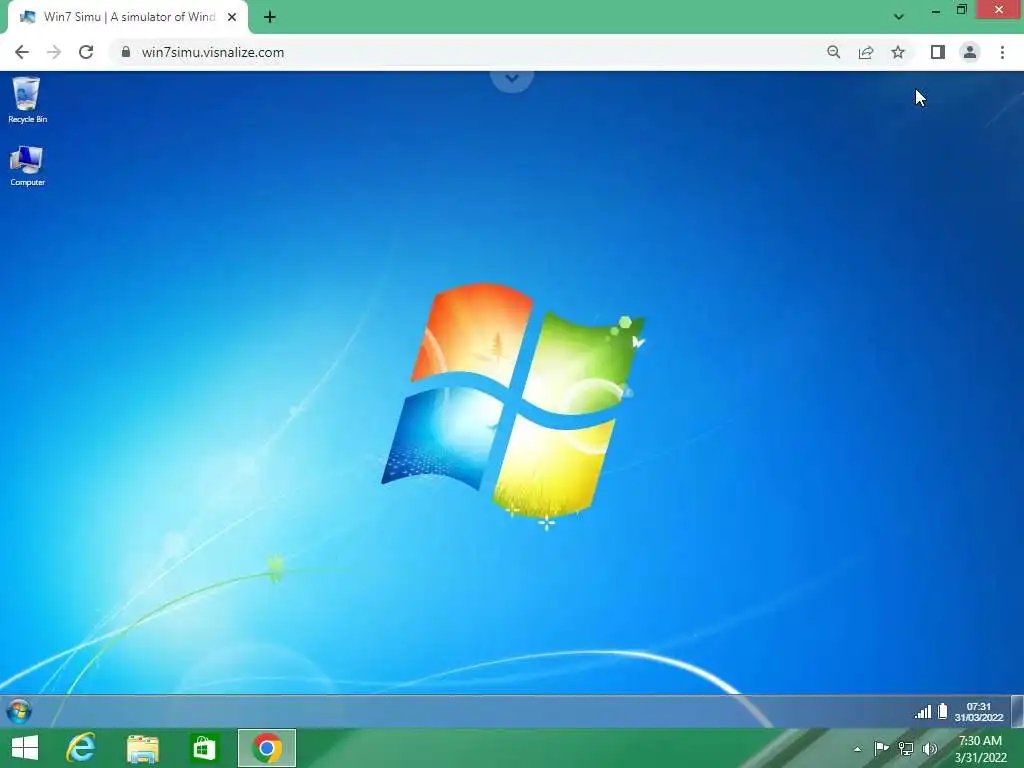Go forward in the browser
The width and height of the screenshot is (1024, 768).
54,52
